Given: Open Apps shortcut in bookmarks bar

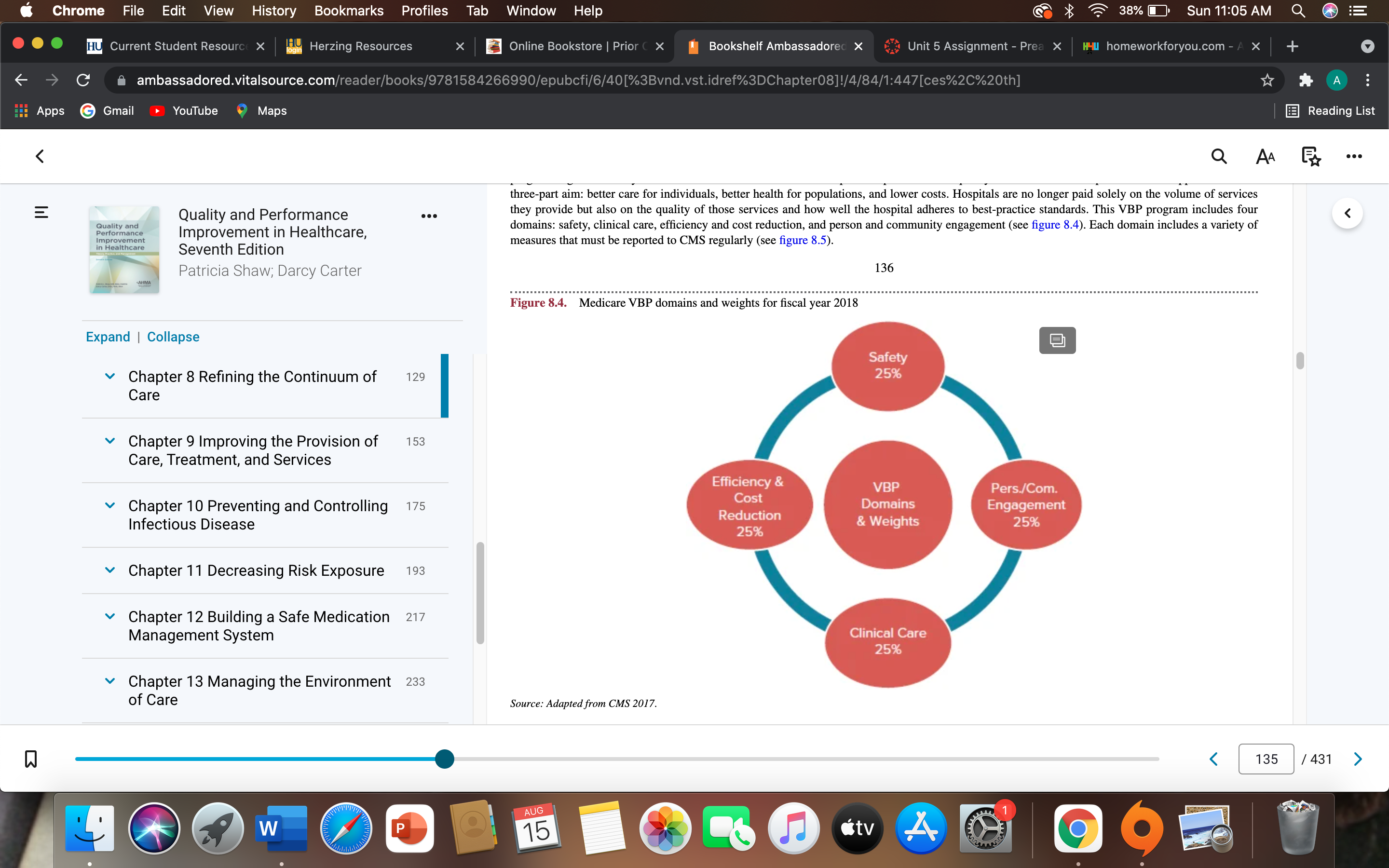Looking at the screenshot, I should point(39,111).
